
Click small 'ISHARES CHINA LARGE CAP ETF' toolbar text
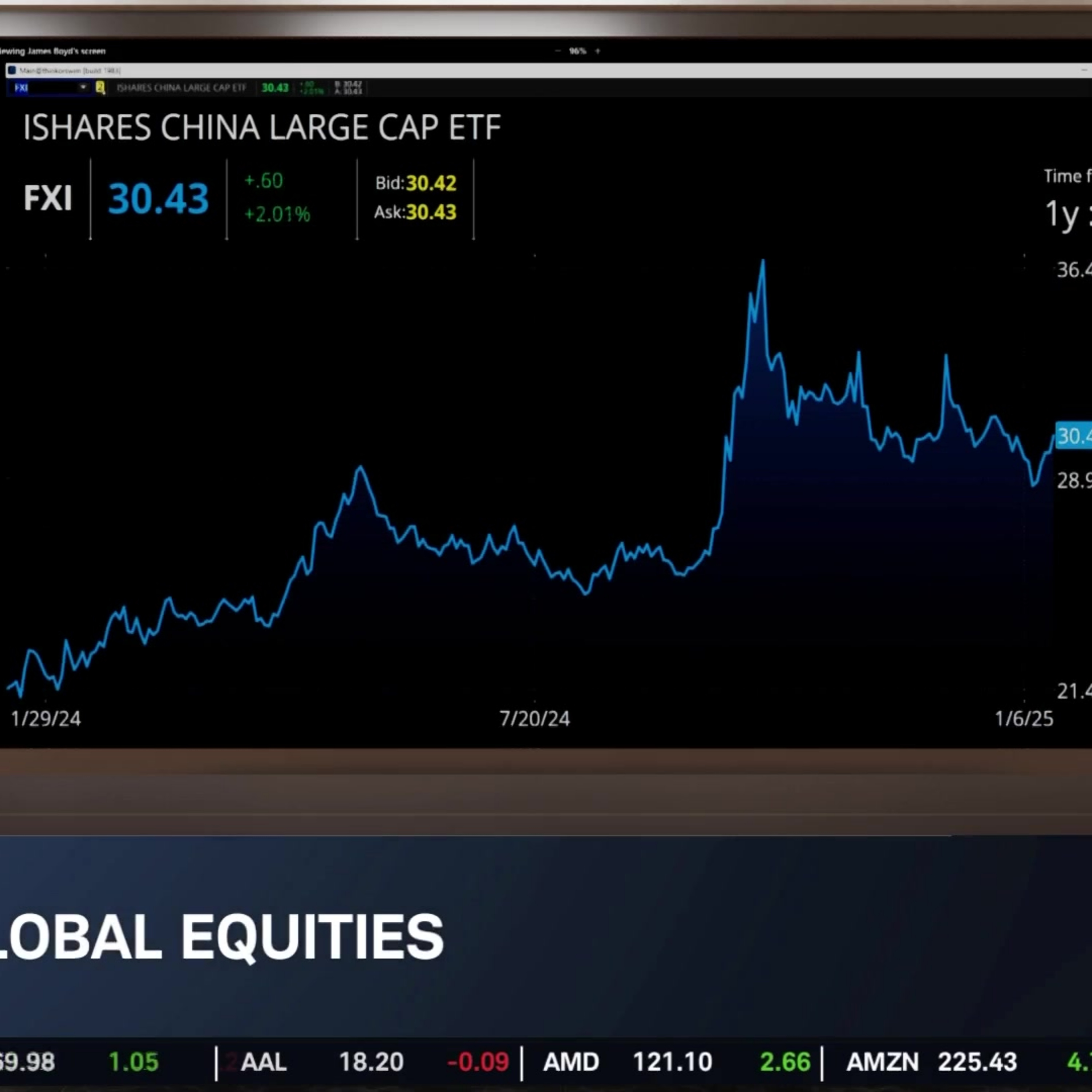click(x=181, y=88)
